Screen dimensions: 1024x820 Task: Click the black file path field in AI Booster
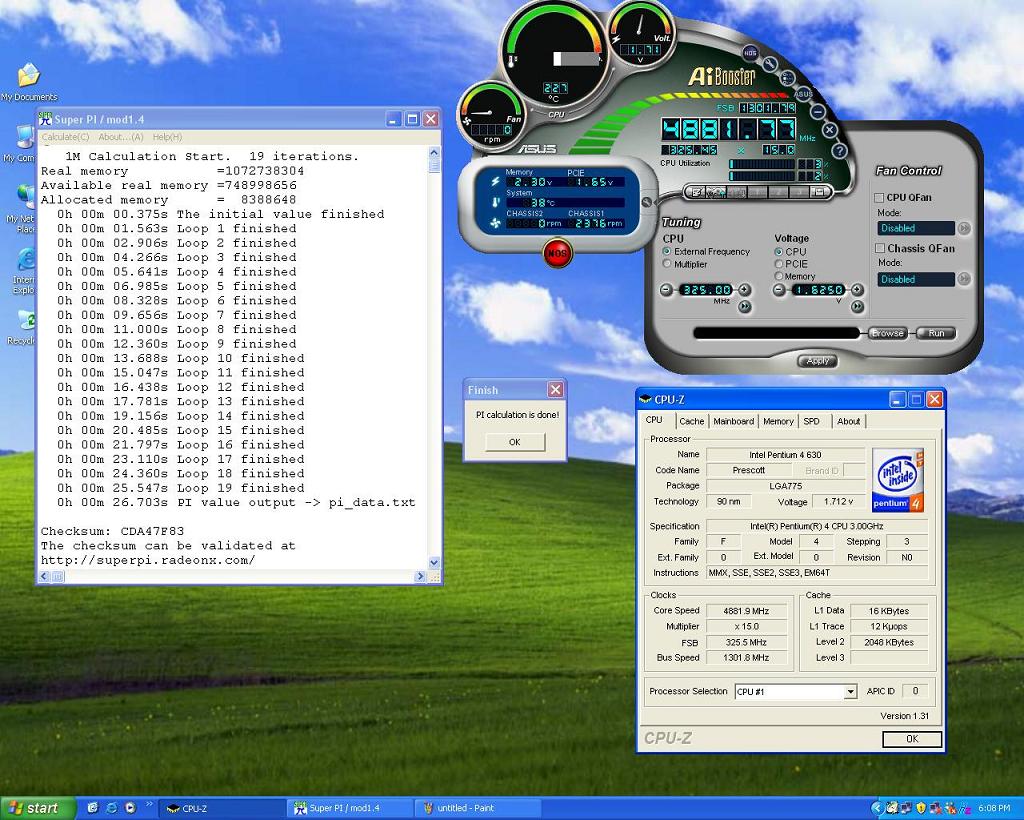pyautogui.click(x=776, y=333)
